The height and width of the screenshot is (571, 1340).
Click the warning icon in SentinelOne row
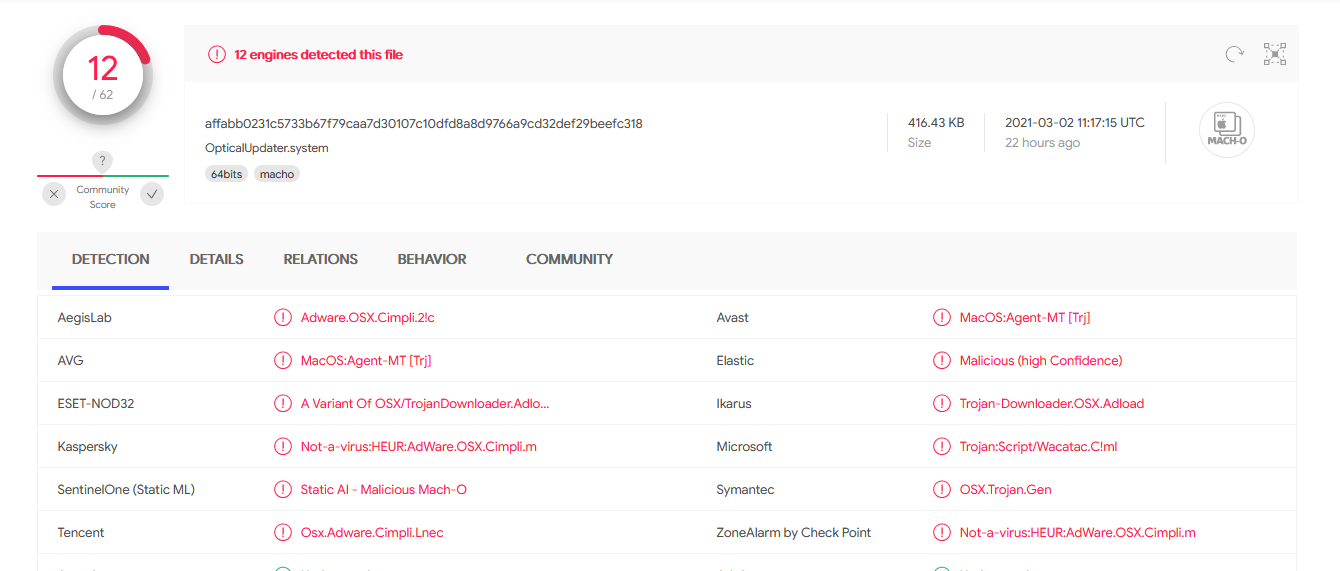[283, 490]
